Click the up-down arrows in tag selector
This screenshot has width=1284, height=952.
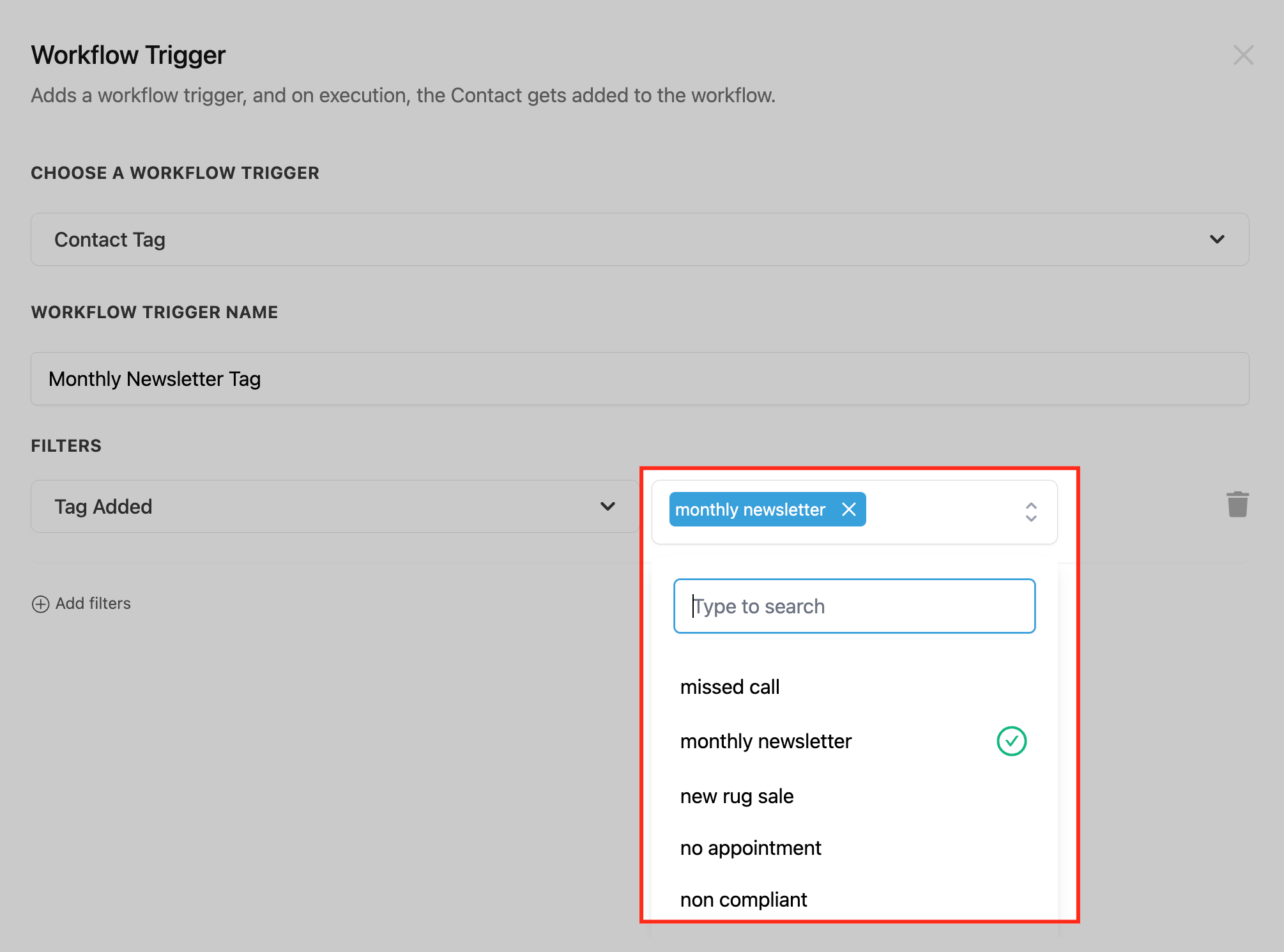1030,512
